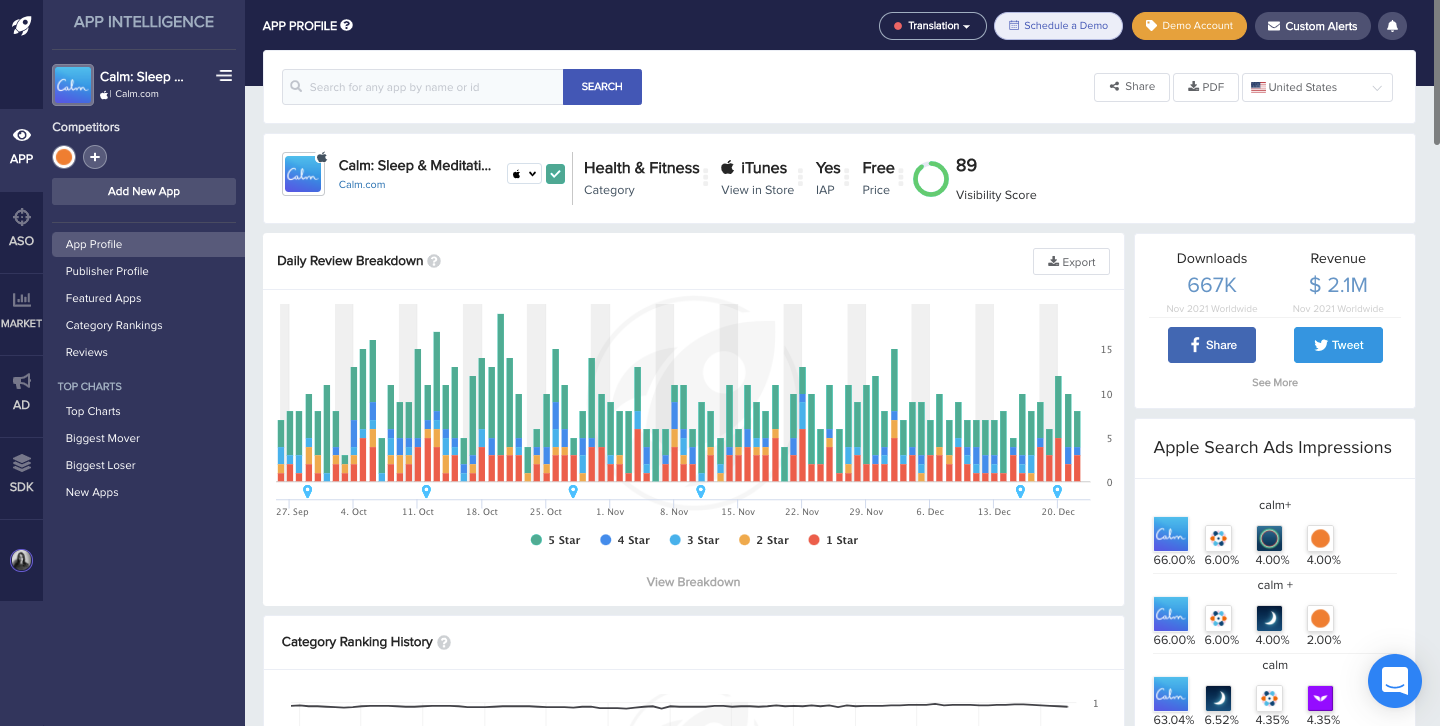Viewport: 1440px width, 726px height.
Task: Toggle the 1 Star series in the legend
Action: 834,540
